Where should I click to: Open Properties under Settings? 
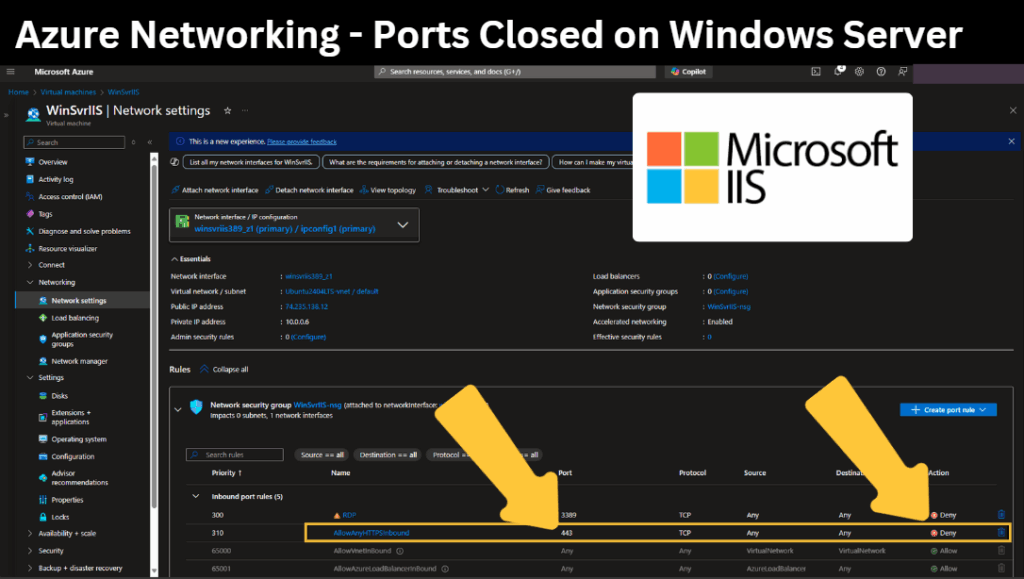(67, 500)
